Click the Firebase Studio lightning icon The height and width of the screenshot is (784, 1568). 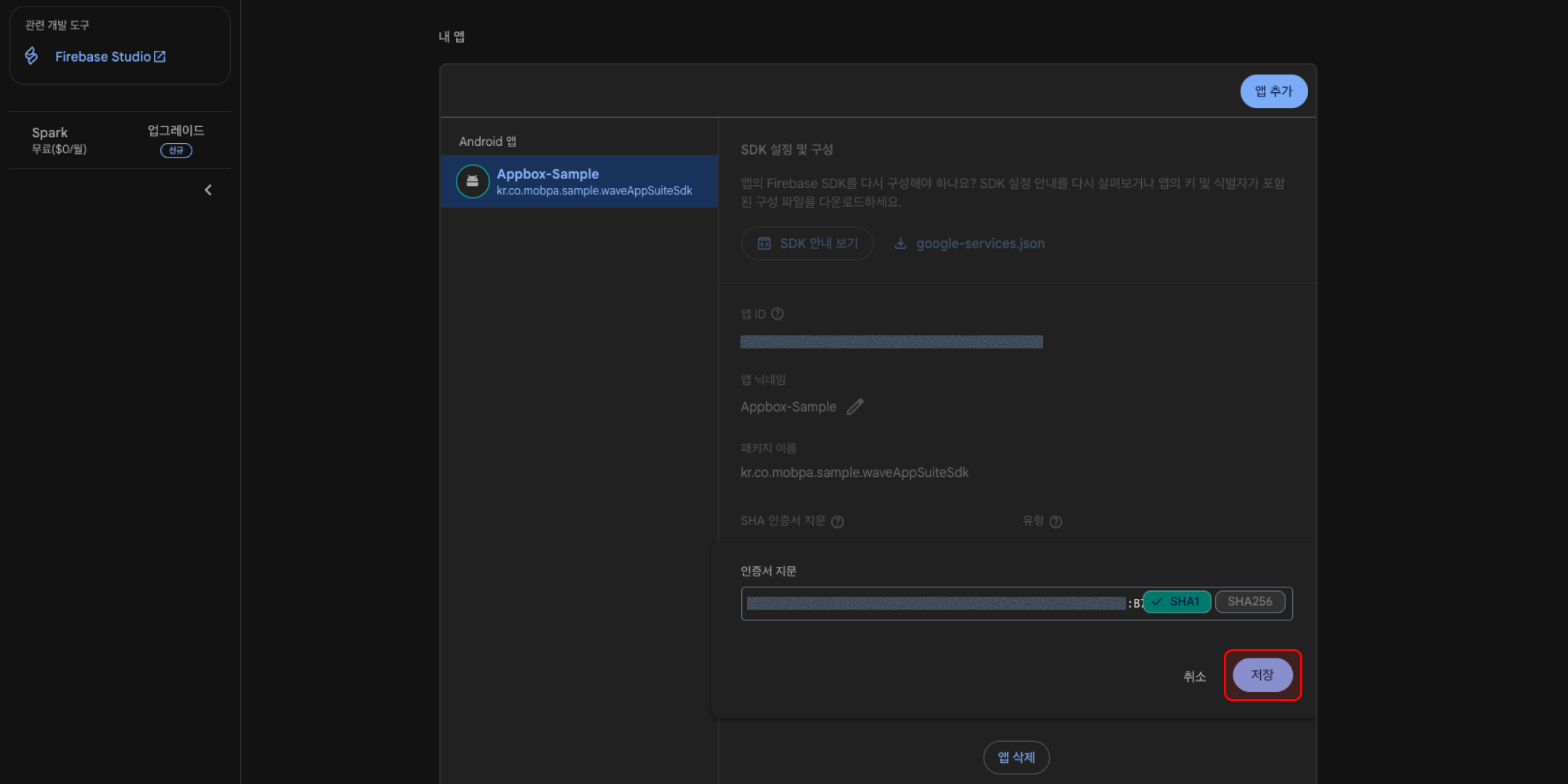click(31, 56)
